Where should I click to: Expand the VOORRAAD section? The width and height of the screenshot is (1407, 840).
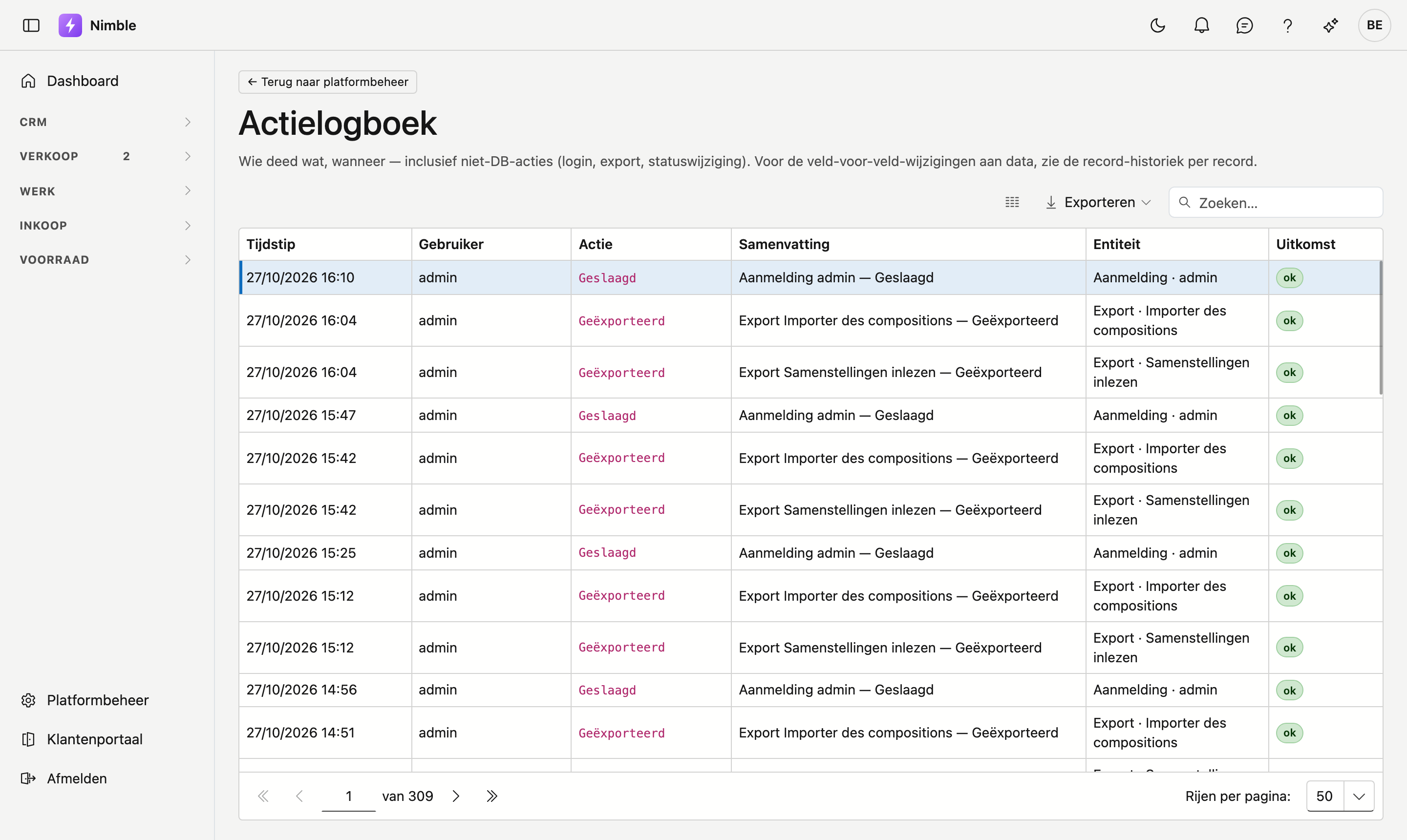(107, 260)
